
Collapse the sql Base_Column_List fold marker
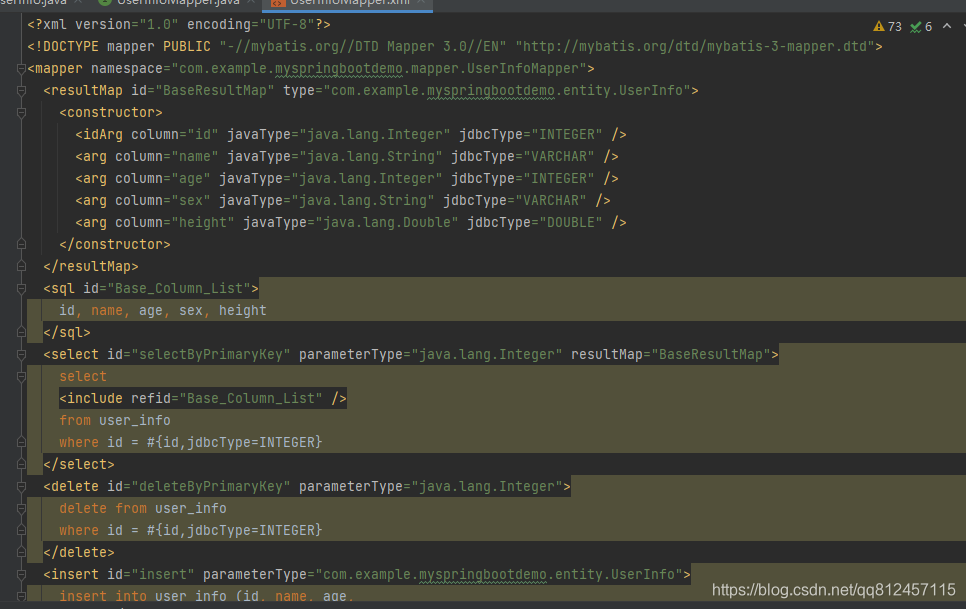[x=21, y=289]
